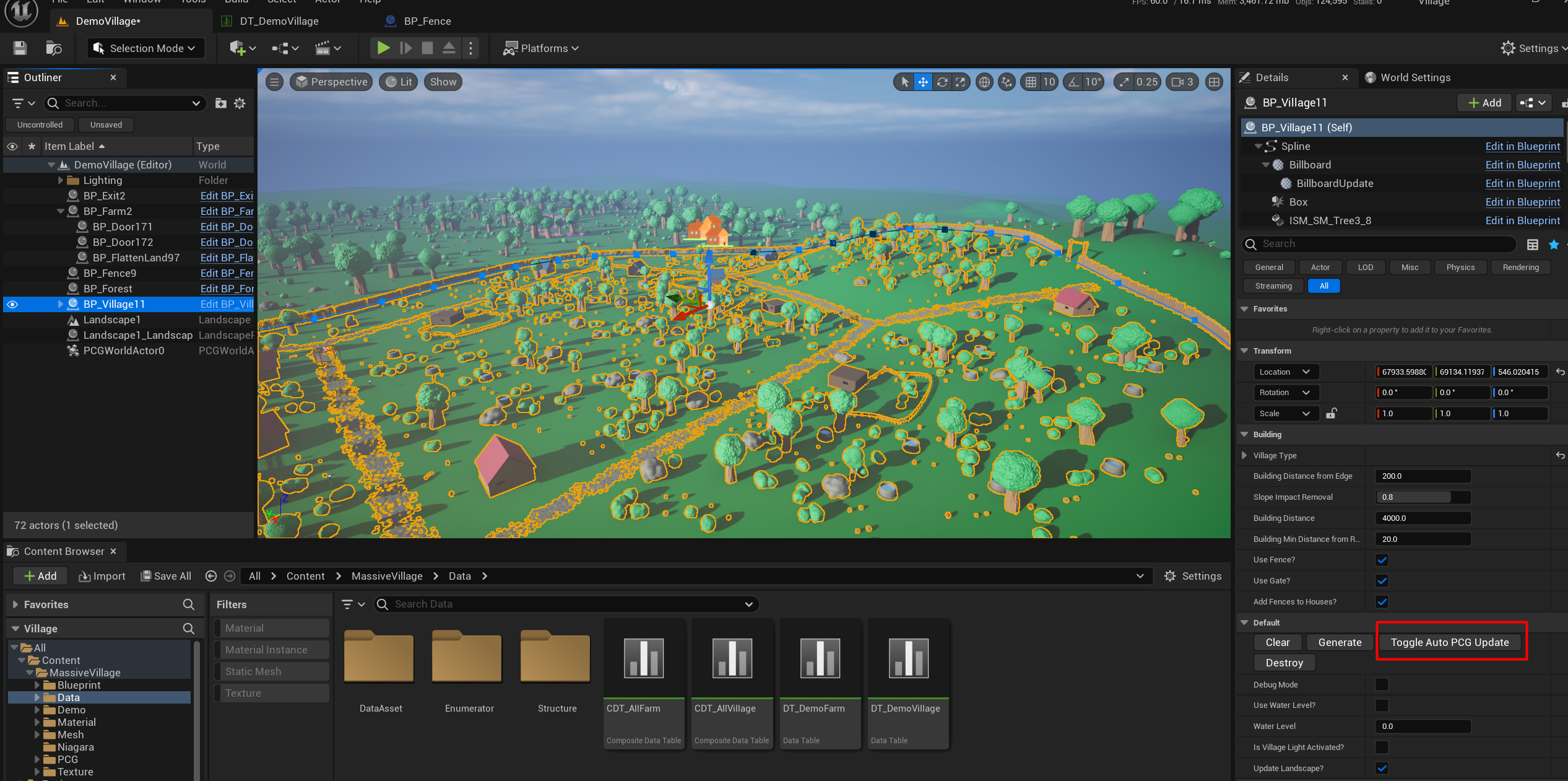Switch to the World Settings tab
The width and height of the screenshot is (1568, 781).
click(1414, 77)
